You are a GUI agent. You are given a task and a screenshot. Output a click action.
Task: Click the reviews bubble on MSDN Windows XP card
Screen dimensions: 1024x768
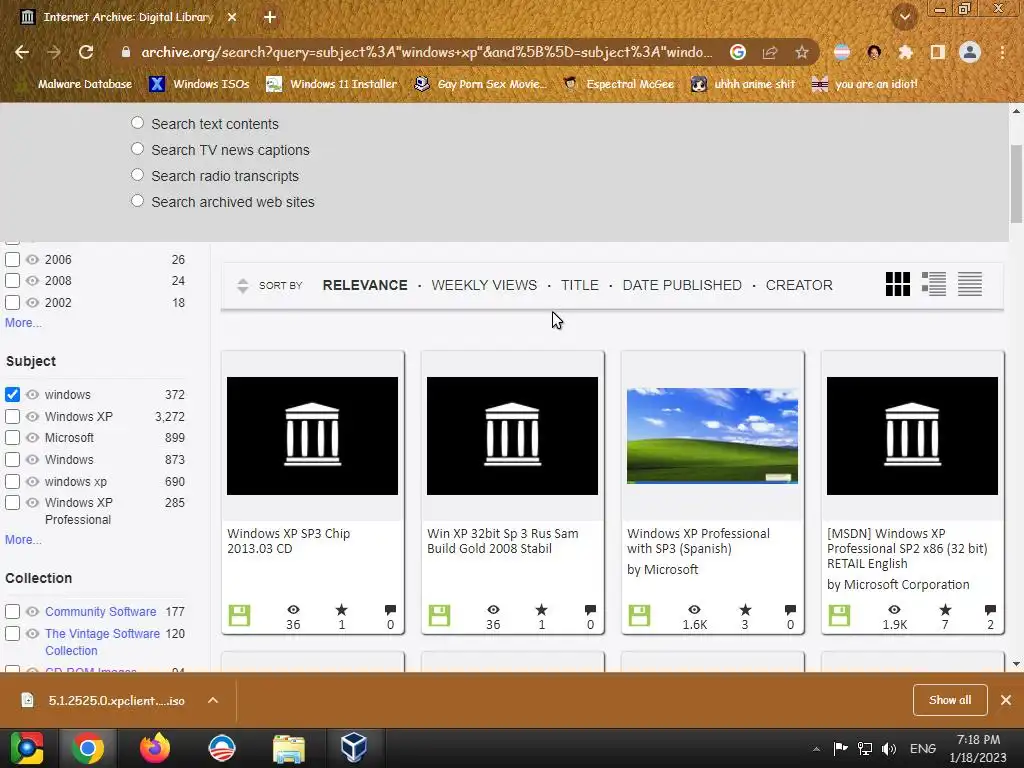pyautogui.click(x=990, y=610)
